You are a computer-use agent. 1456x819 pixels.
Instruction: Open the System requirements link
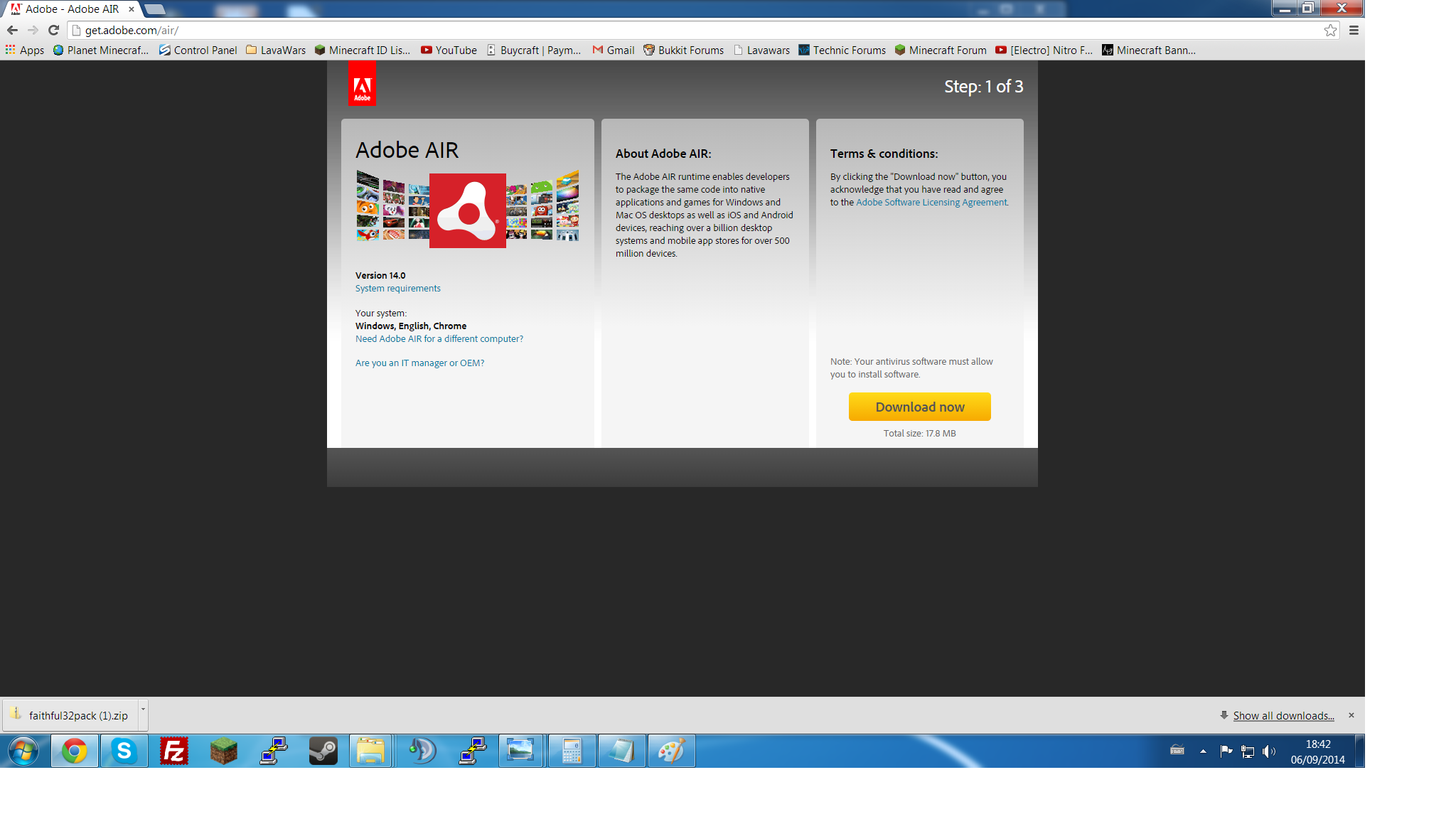tap(398, 288)
